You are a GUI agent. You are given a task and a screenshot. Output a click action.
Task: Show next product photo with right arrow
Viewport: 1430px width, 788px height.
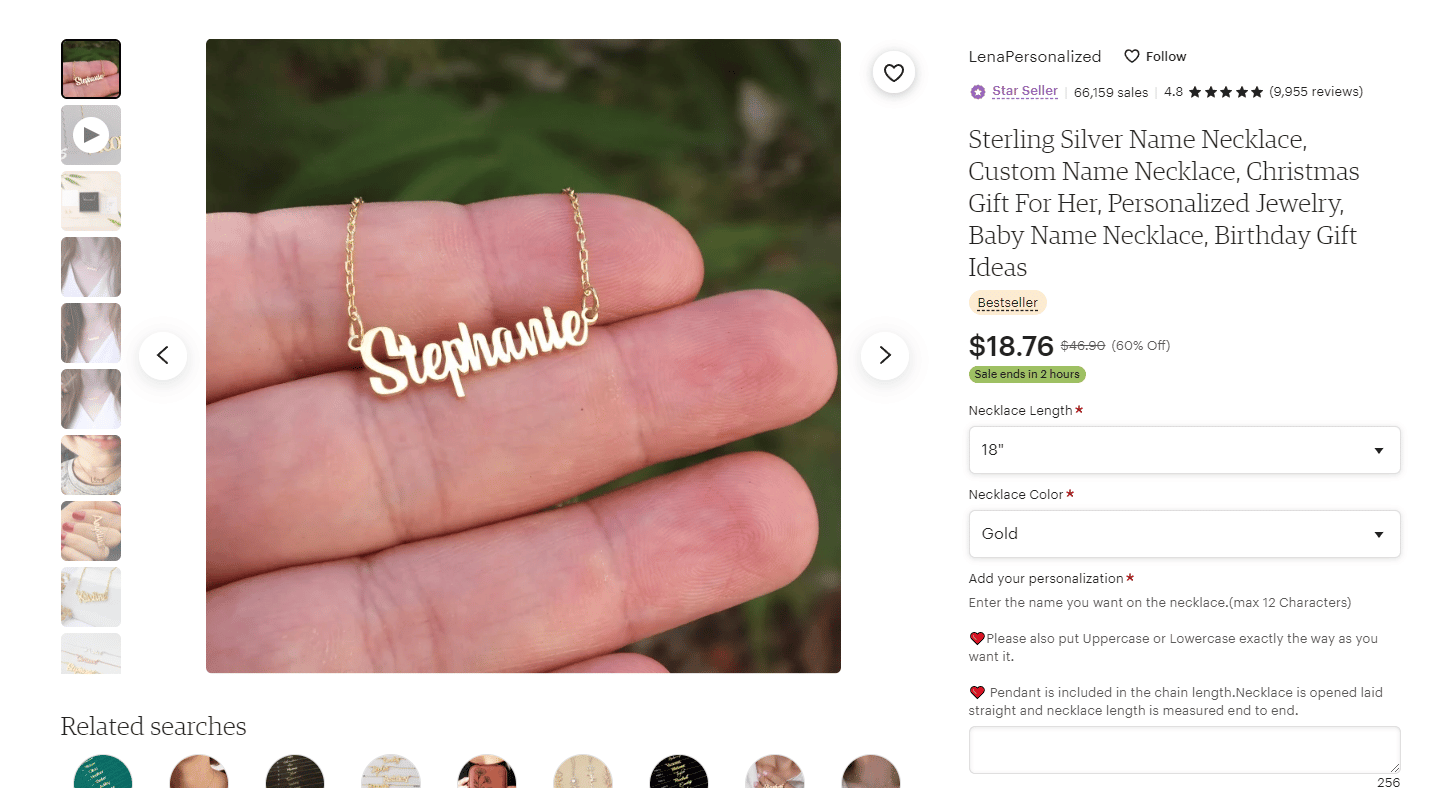point(885,355)
